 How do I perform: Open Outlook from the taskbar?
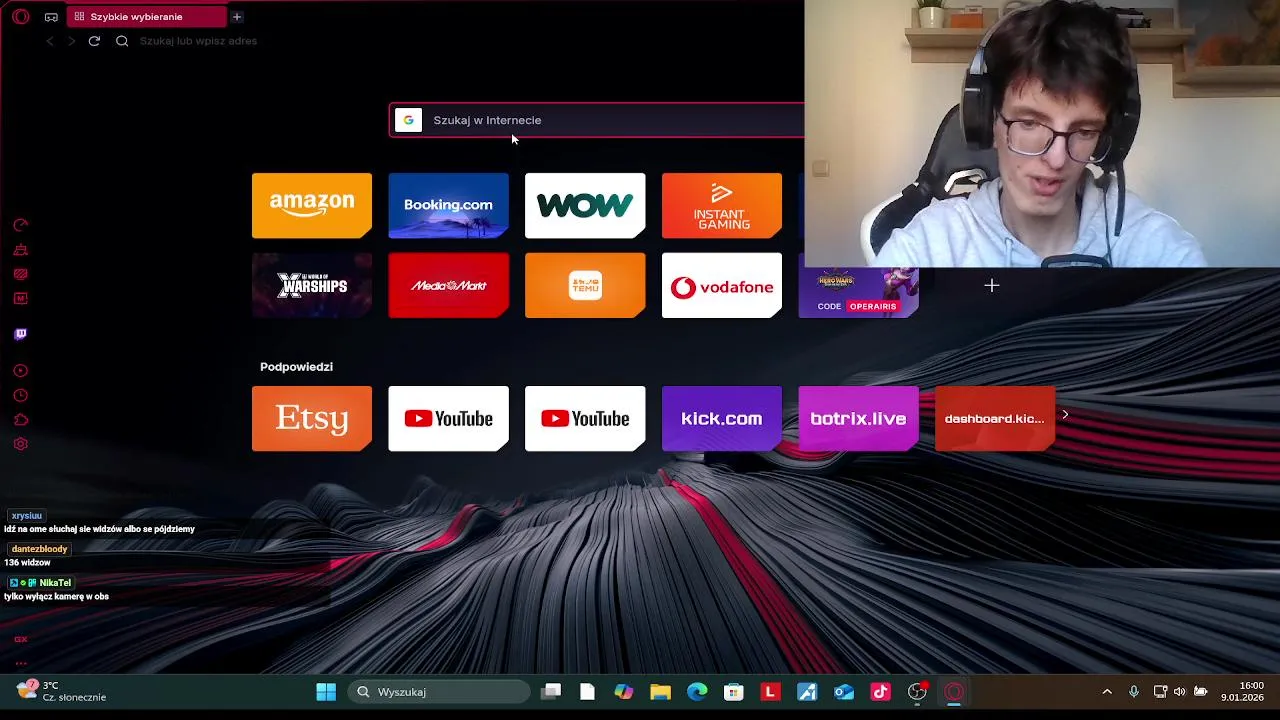[844, 692]
